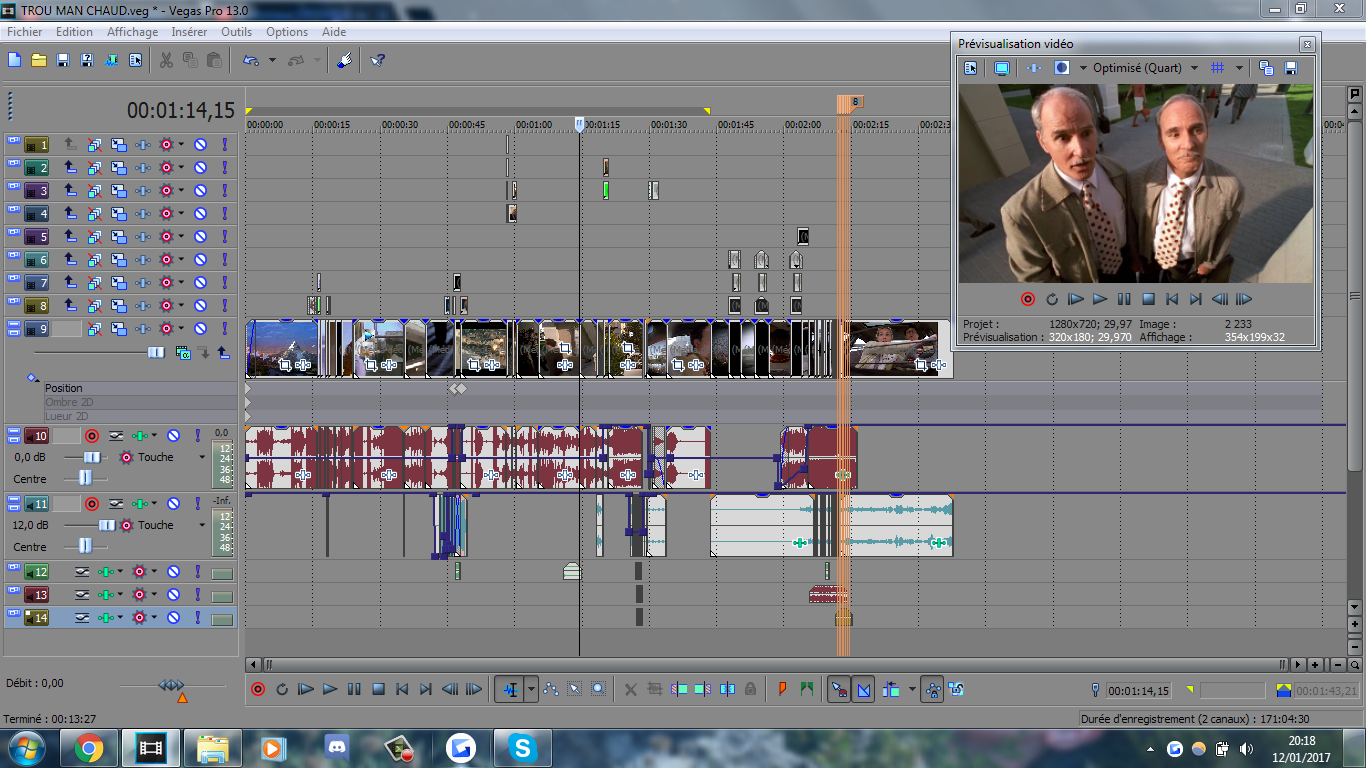This screenshot has width=1366, height=768.
Task: Open the Insérer menu
Action: click(189, 32)
